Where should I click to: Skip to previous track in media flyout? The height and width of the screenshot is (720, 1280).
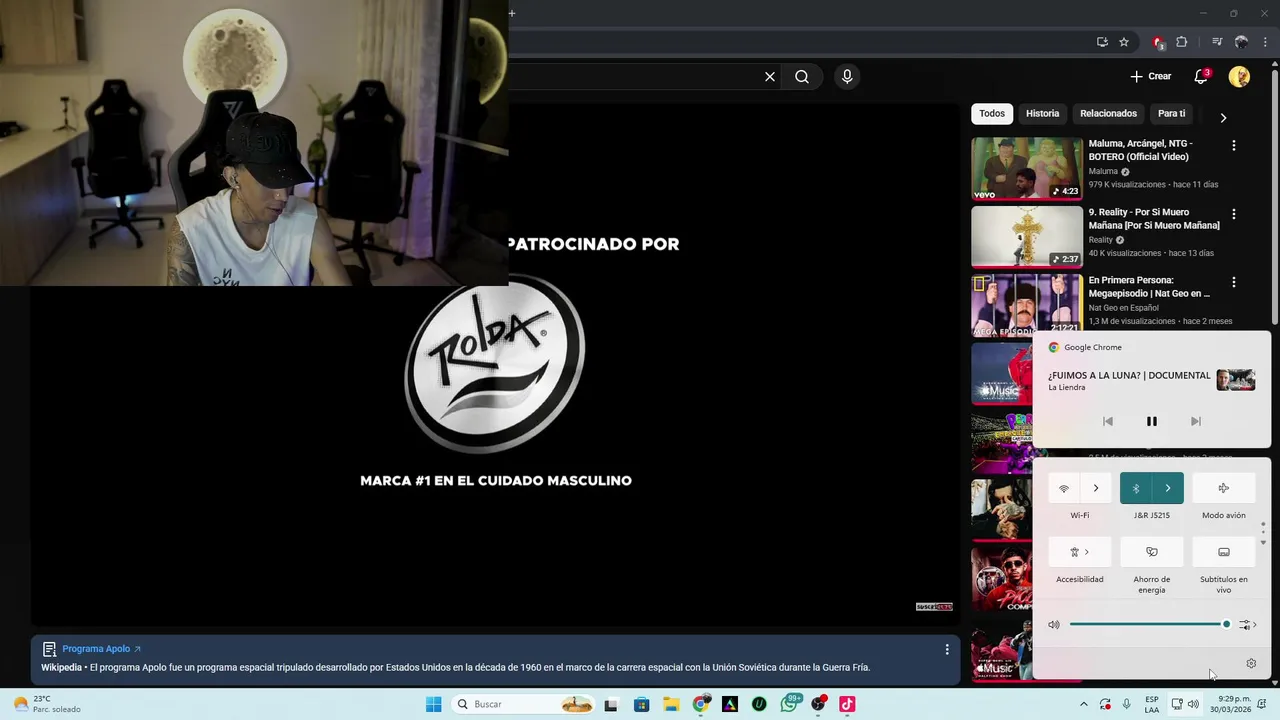pos(1107,421)
